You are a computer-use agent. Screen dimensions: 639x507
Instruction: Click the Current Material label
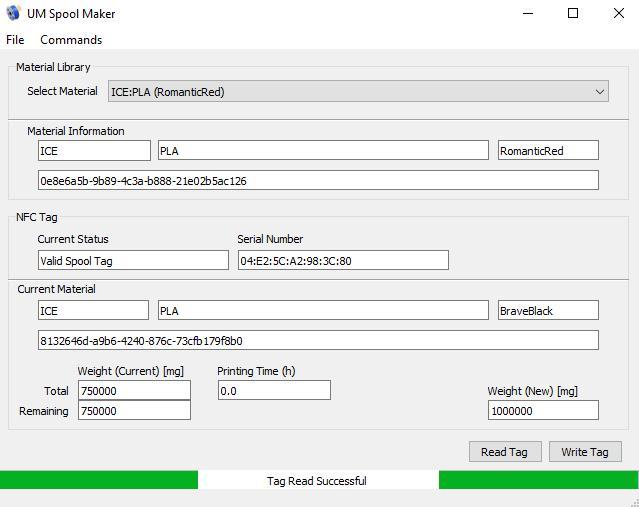point(56,289)
